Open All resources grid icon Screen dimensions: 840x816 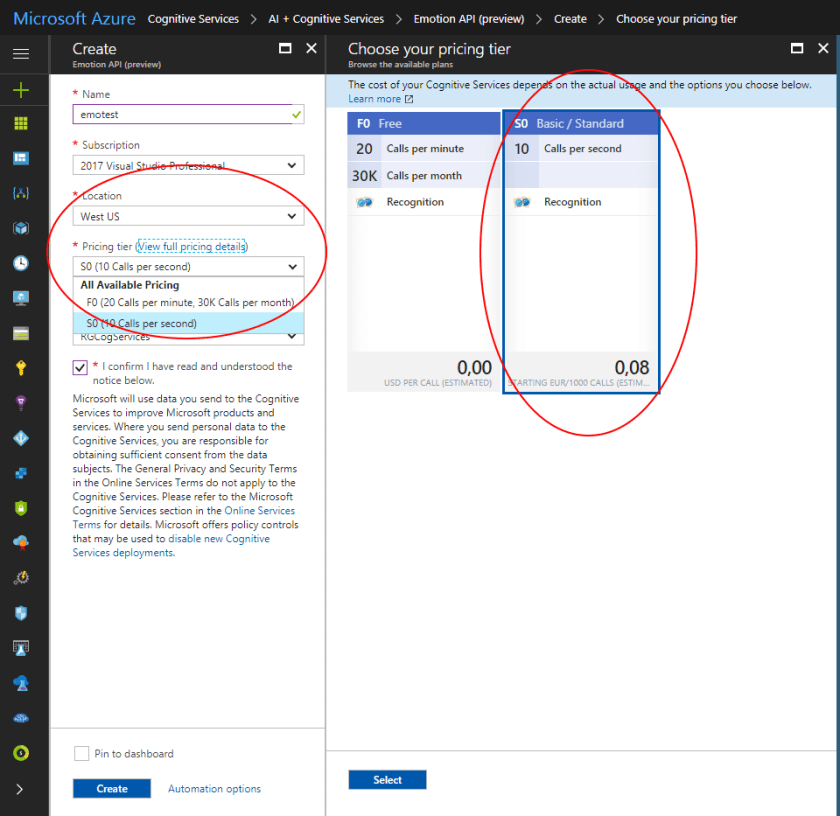click(21, 123)
